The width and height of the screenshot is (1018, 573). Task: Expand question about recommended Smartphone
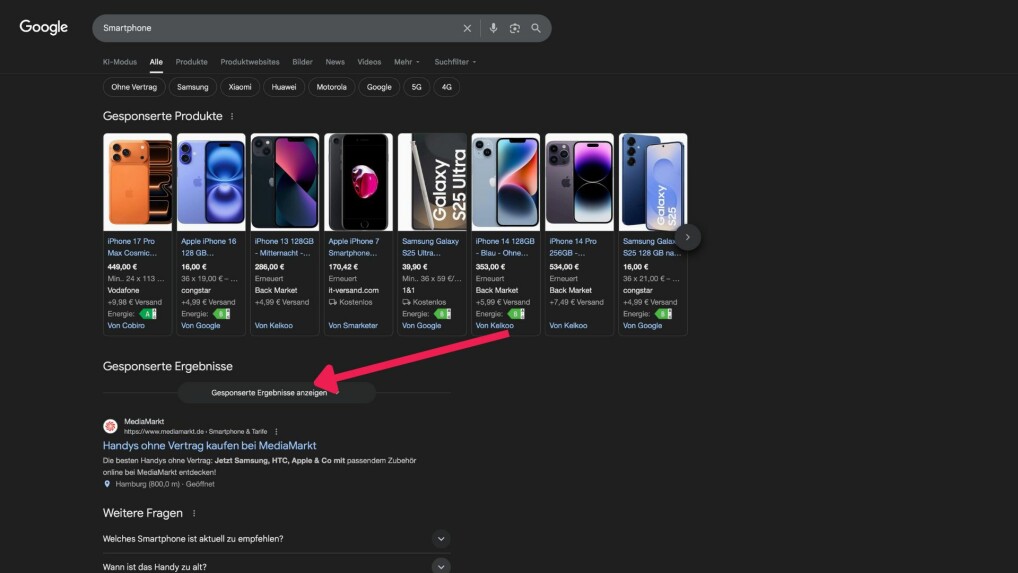click(x=441, y=539)
